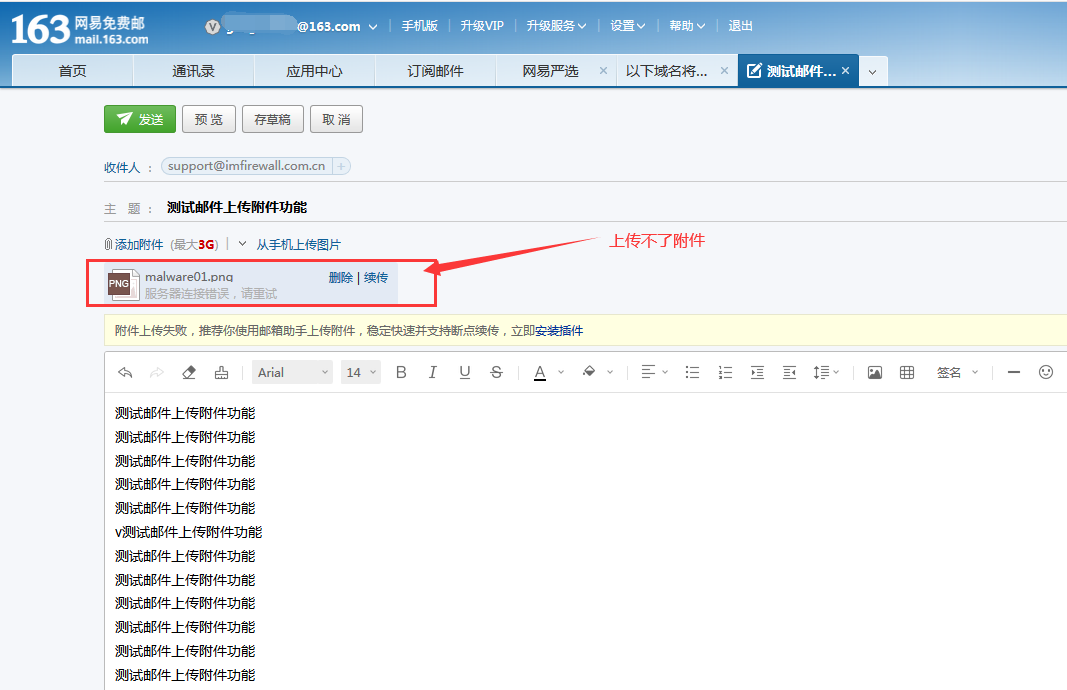Click the eraser clear formatting icon

point(189,372)
